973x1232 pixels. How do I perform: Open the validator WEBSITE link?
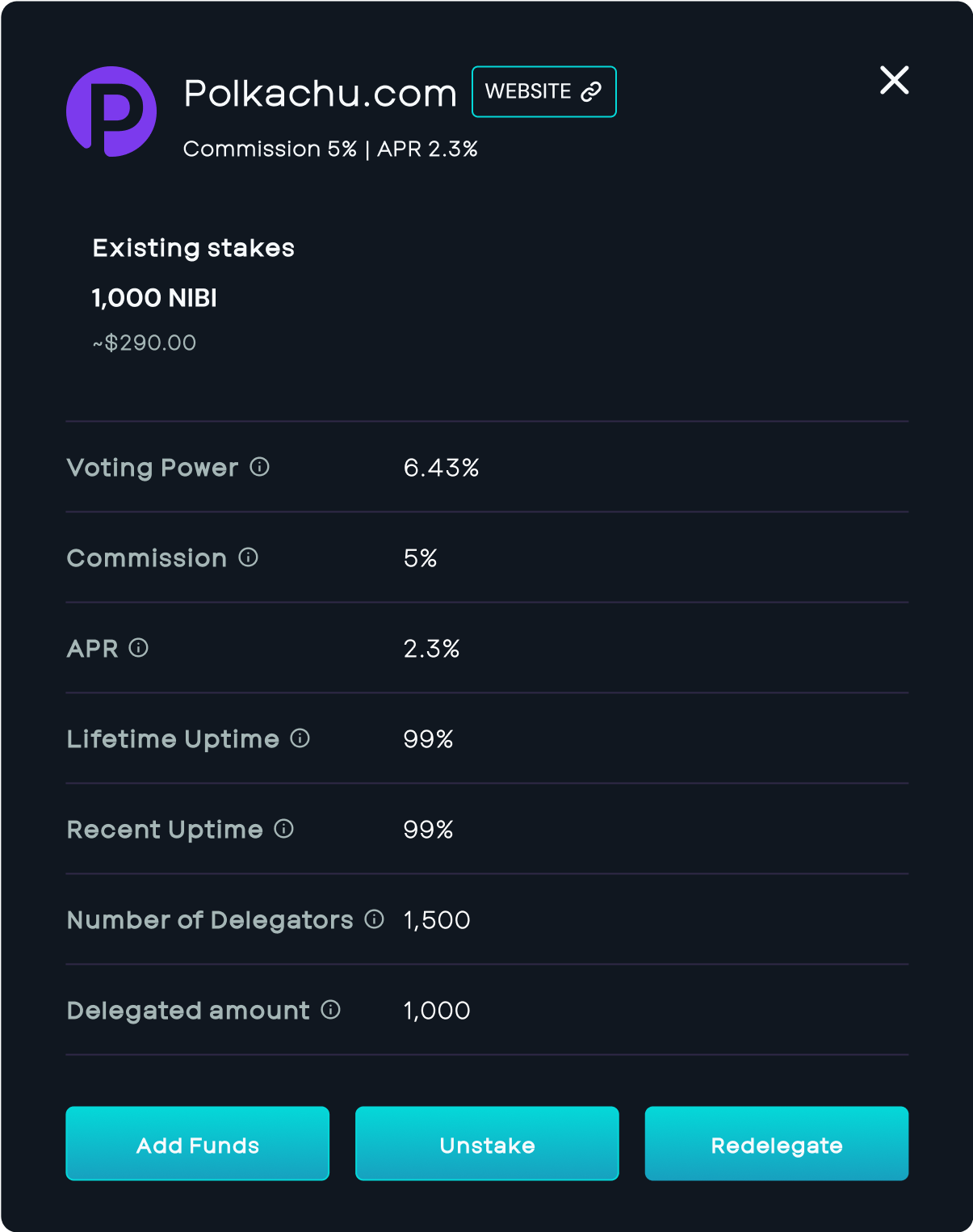543,91
